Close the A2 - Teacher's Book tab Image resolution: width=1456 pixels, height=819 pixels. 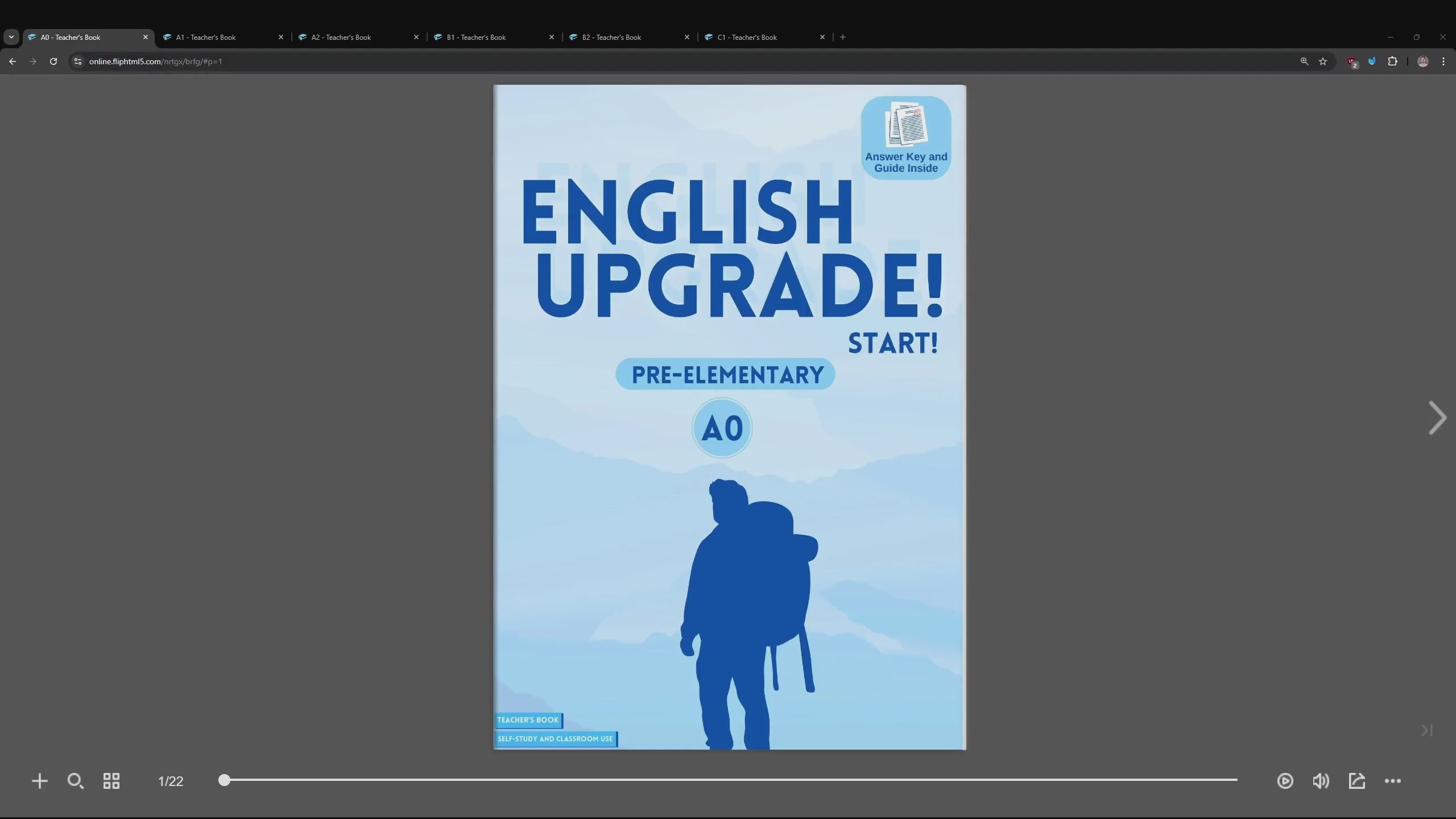click(x=416, y=38)
